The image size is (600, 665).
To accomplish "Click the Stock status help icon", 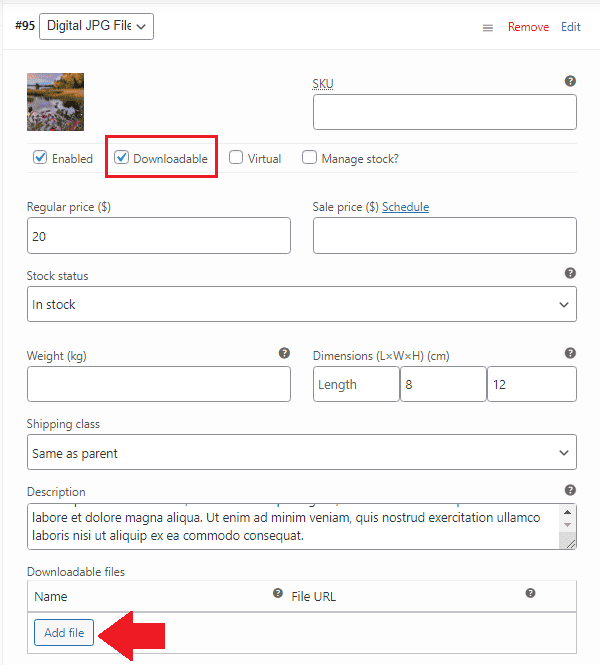I will point(570,273).
